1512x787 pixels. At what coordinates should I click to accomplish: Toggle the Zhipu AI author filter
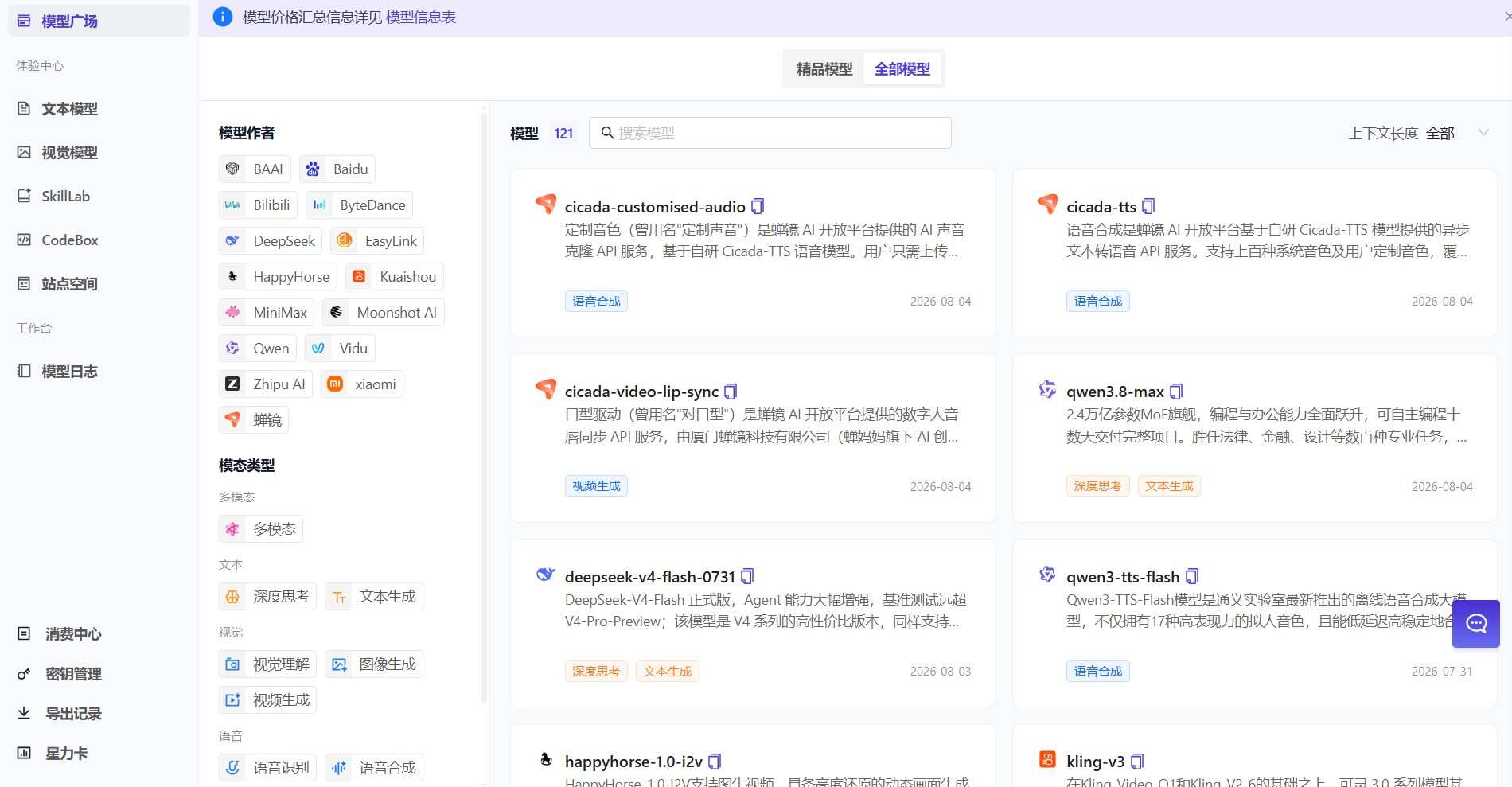[x=266, y=384]
